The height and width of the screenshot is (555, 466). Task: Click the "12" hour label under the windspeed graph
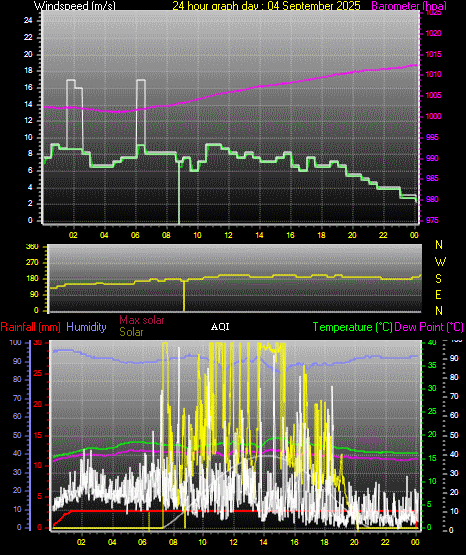228,235
